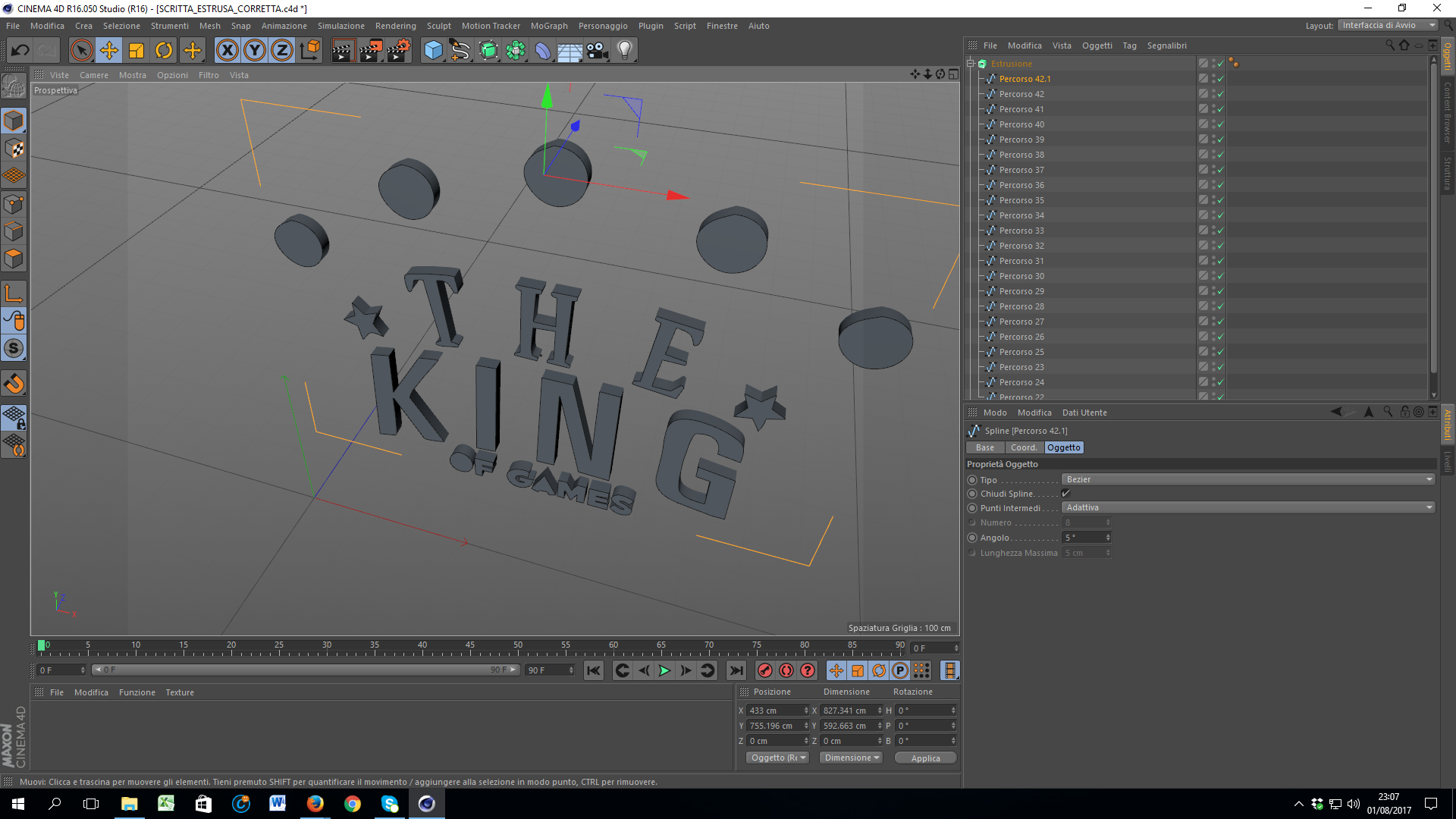Click the X position input field
The image size is (1456, 819).
pos(775,711)
